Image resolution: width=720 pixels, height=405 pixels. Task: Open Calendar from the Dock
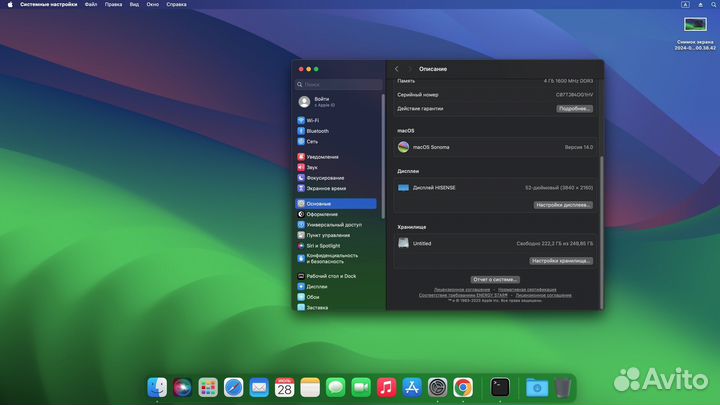tap(284, 387)
